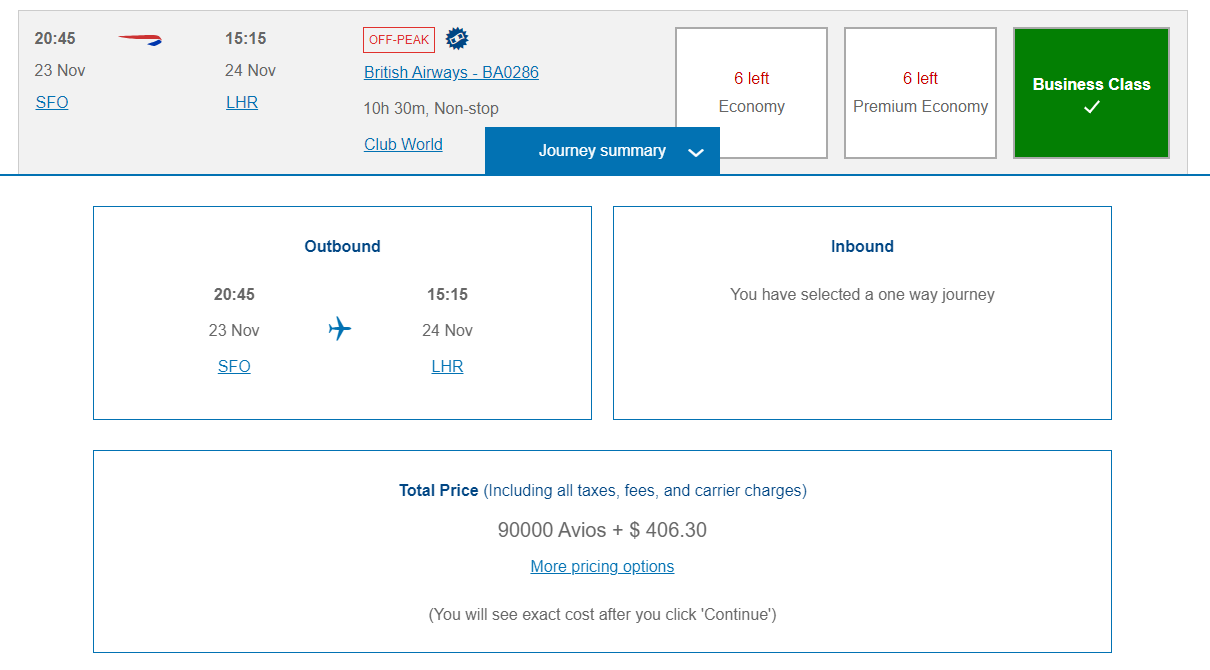Open British Airways - BA0286 flight details
The height and width of the screenshot is (670, 1210).
pos(451,72)
